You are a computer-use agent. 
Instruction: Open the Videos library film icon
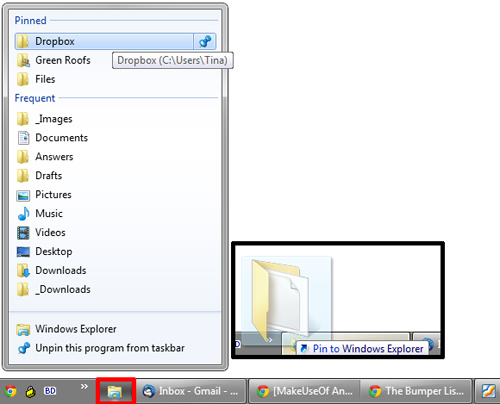point(23,233)
